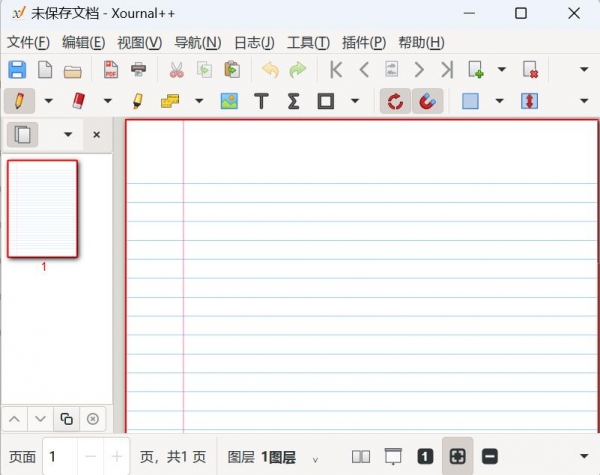The image size is (600, 475).
Task: Open eraser options dropdown
Action: (108, 101)
